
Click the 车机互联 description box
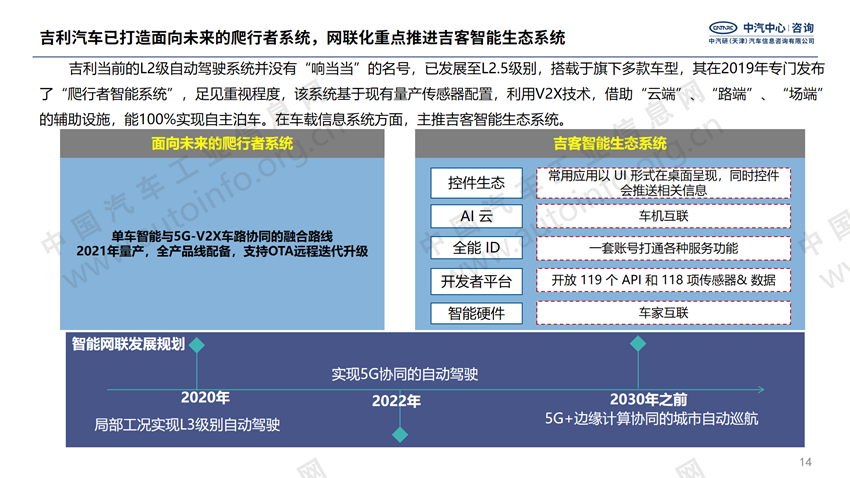click(x=664, y=216)
